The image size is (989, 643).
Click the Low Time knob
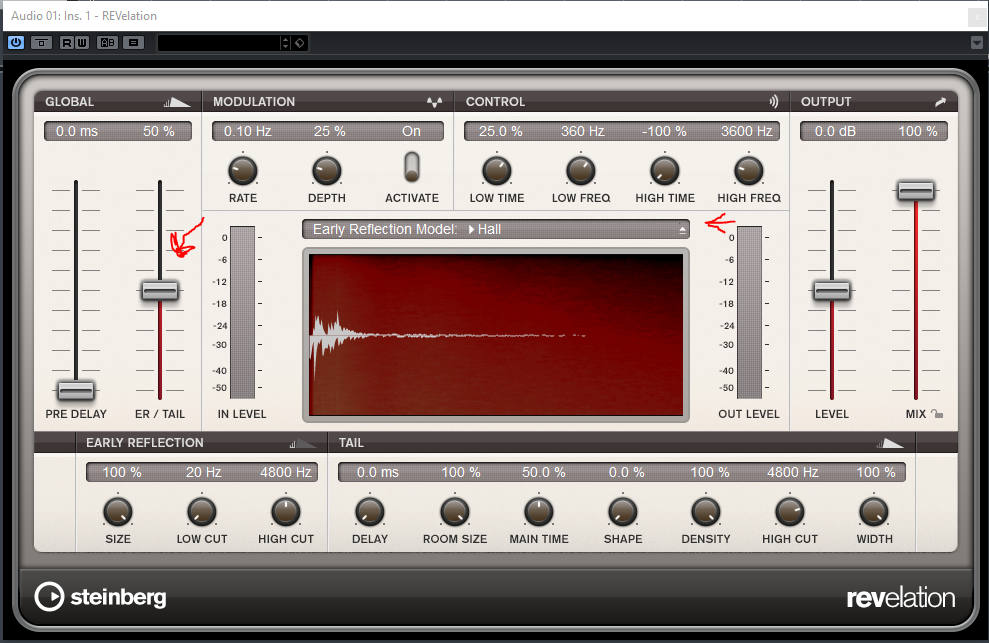(497, 171)
